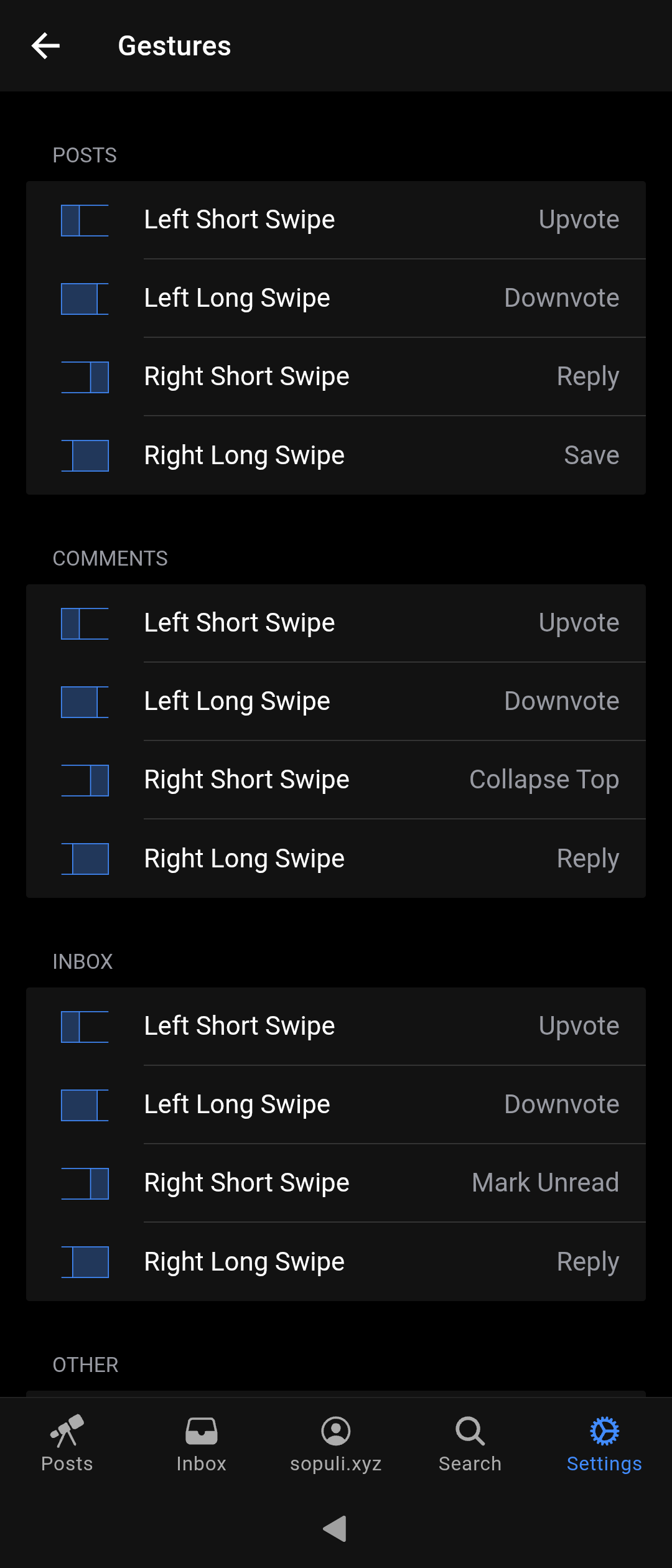The image size is (672, 1568).
Task: Change Posts Left Long Swipe Downvote action
Action: pos(561,298)
